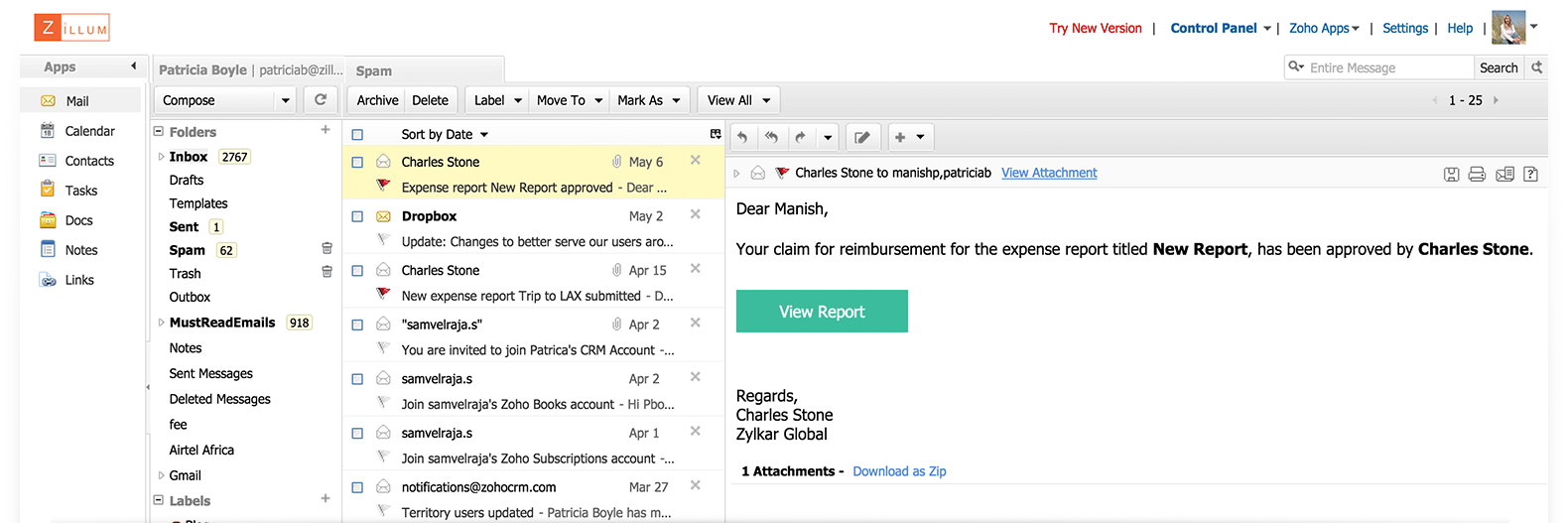The width and height of the screenshot is (1568, 523).
Task: Click the refresh mail icon
Action: [321, 100]
